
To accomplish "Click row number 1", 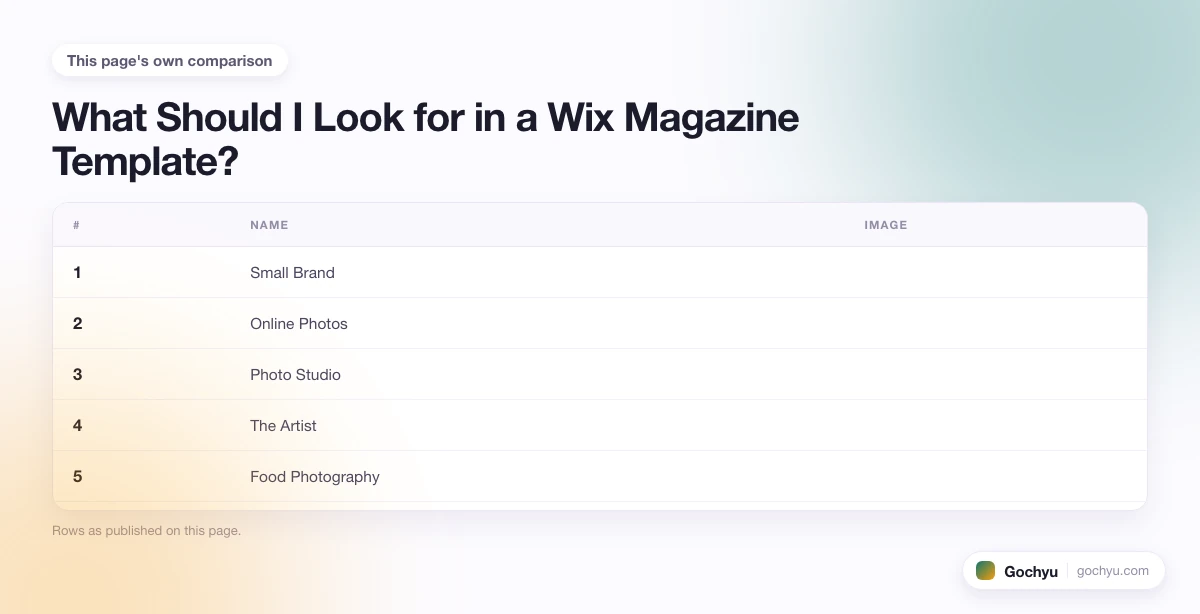I will coord(77,272).
